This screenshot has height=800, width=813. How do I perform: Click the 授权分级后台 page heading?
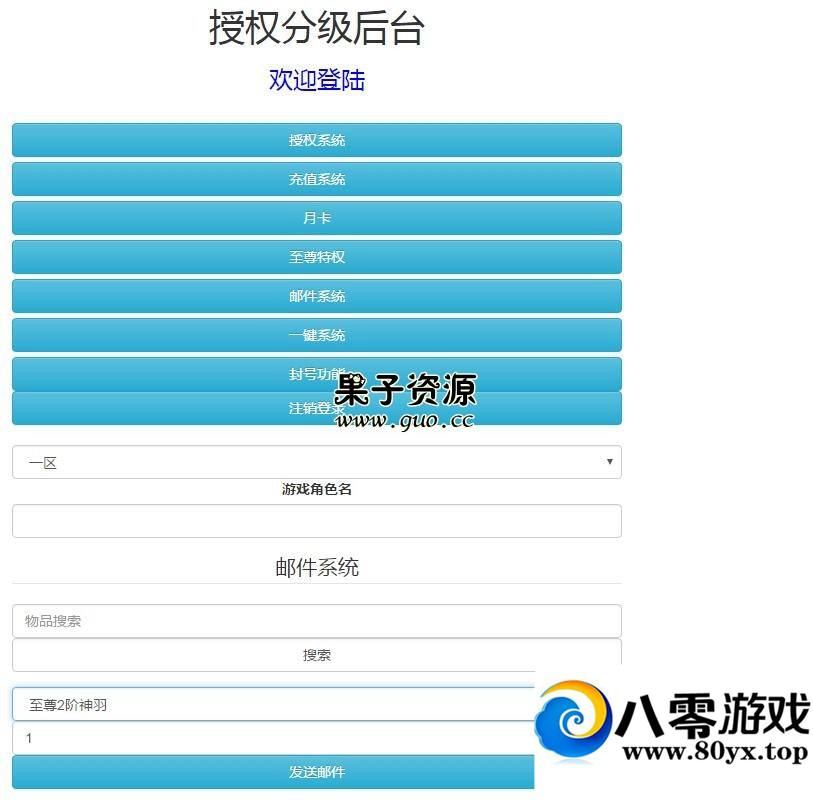pyautogui.click(x=316, y=28)
